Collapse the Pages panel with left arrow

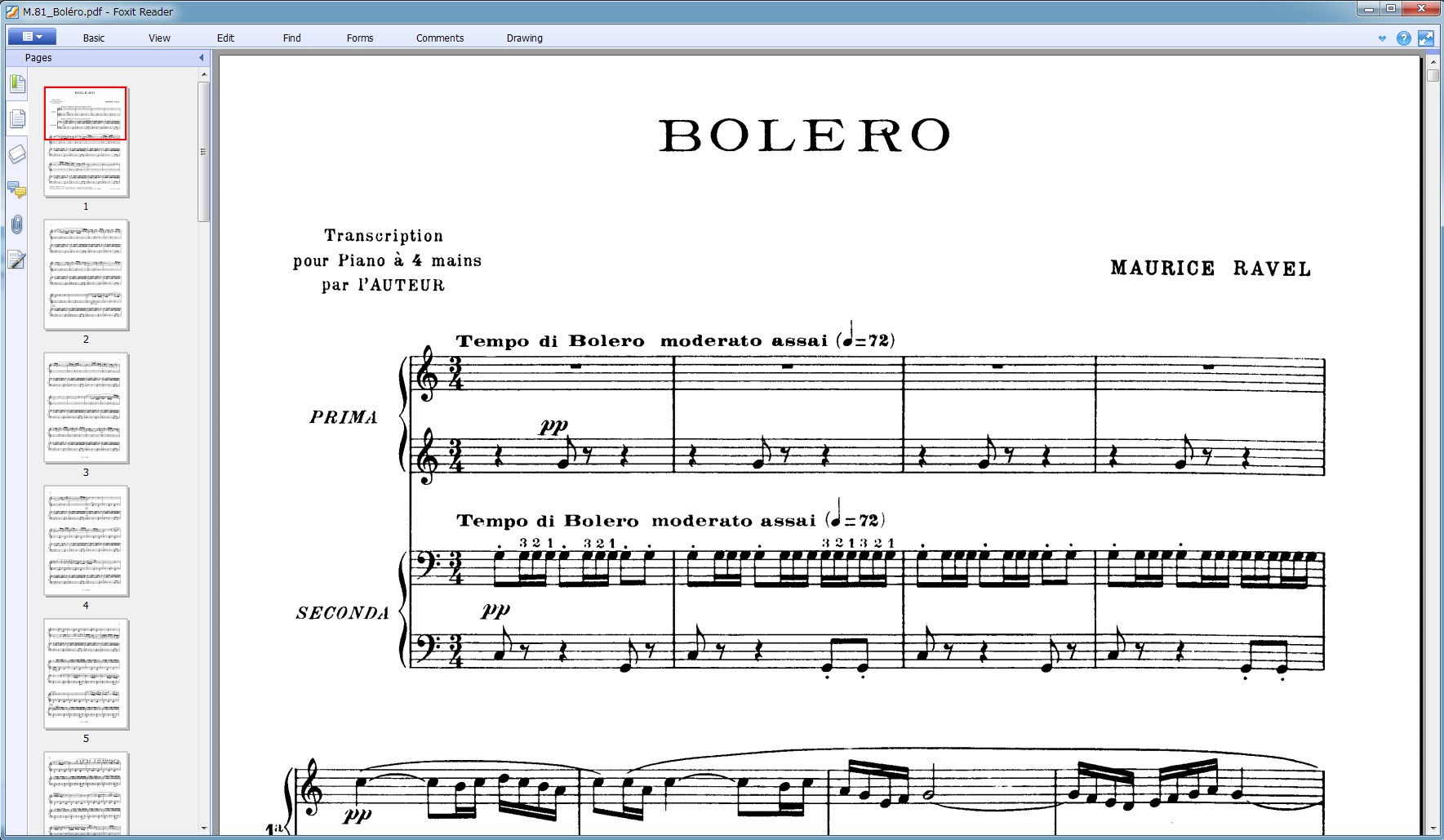[202, 57]
